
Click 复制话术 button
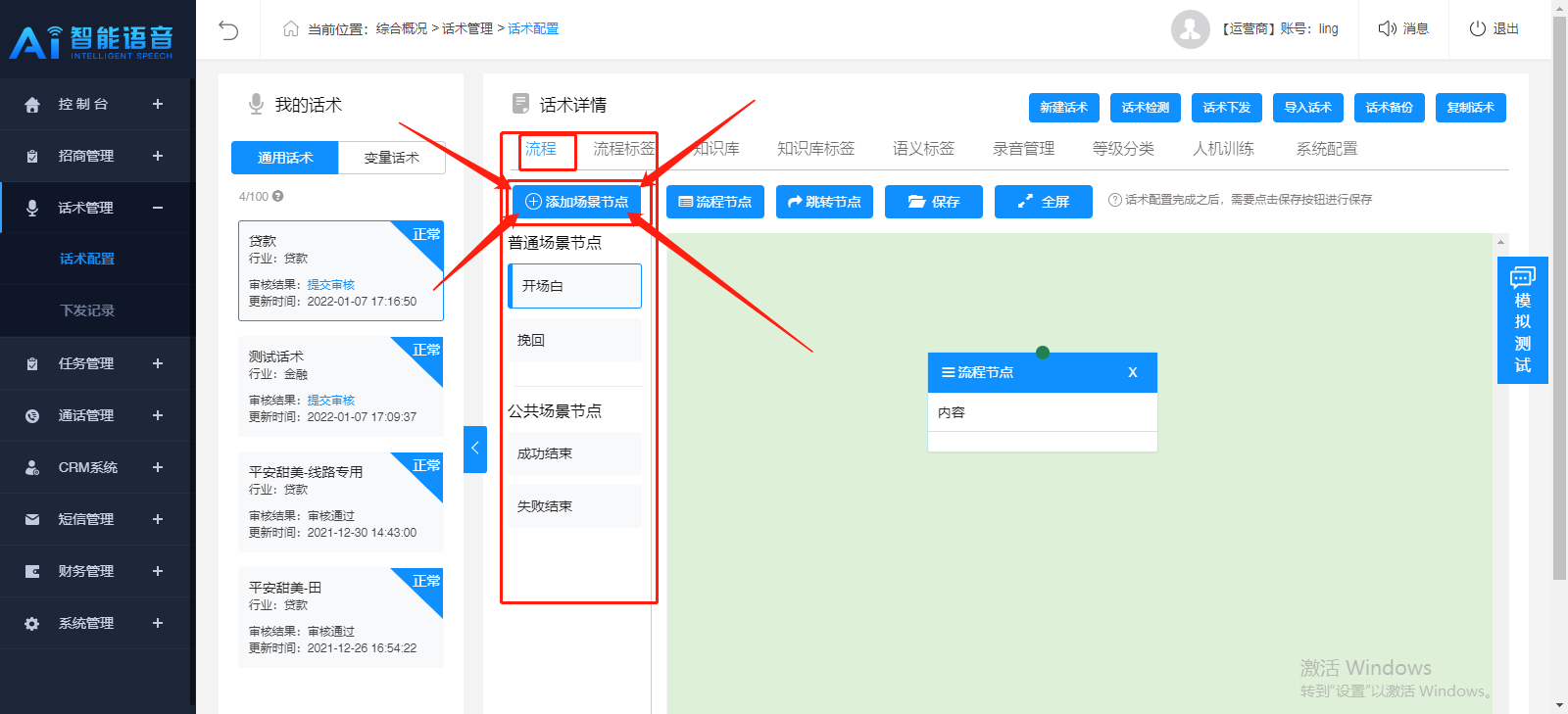point(1471,108)
